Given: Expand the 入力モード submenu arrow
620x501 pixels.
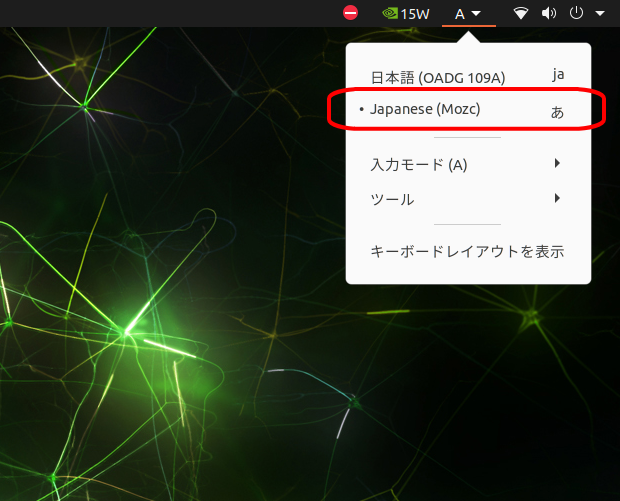Looking at the screenshot, I should coord(557,163).
